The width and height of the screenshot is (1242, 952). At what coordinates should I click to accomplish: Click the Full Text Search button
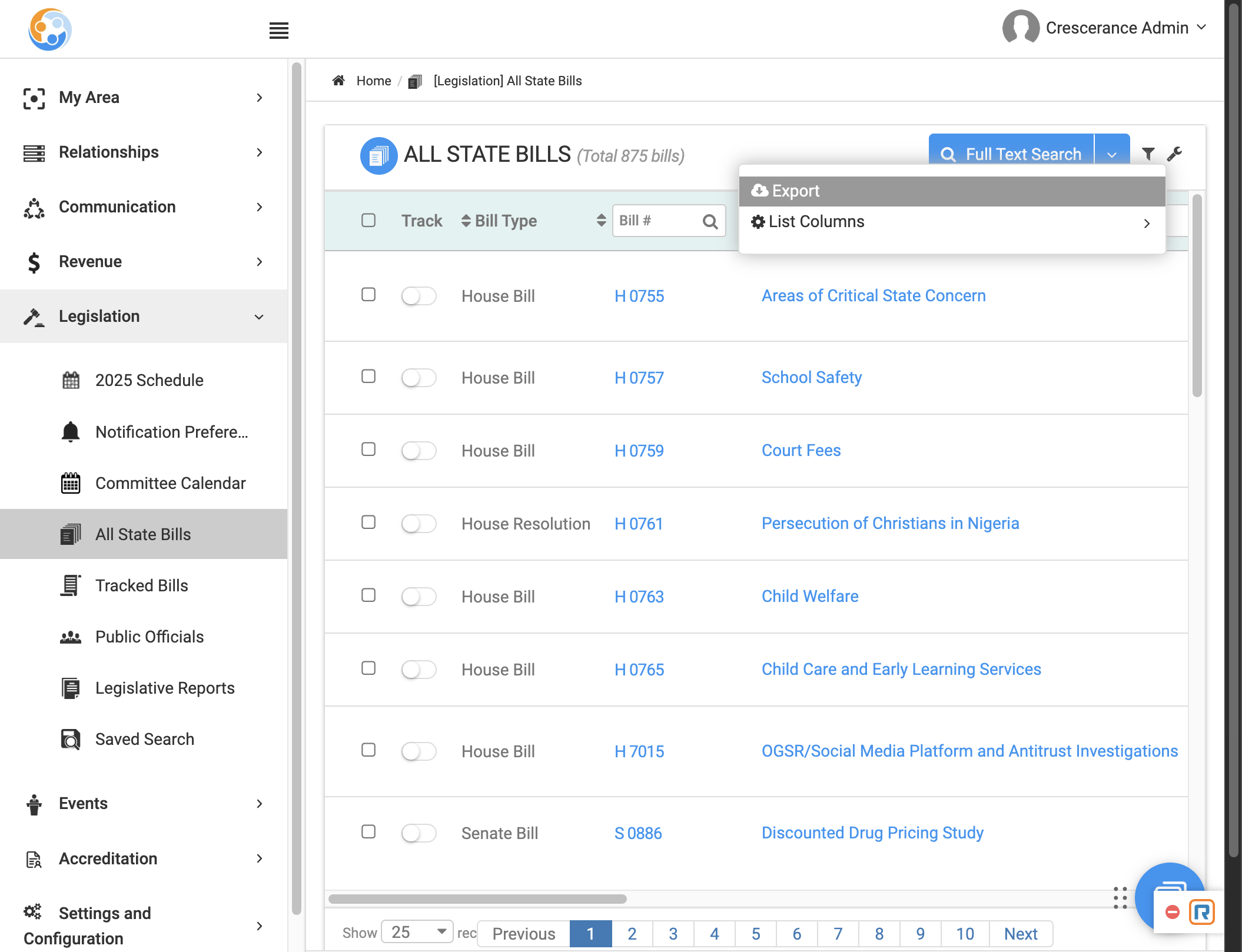click(1011, 154)
